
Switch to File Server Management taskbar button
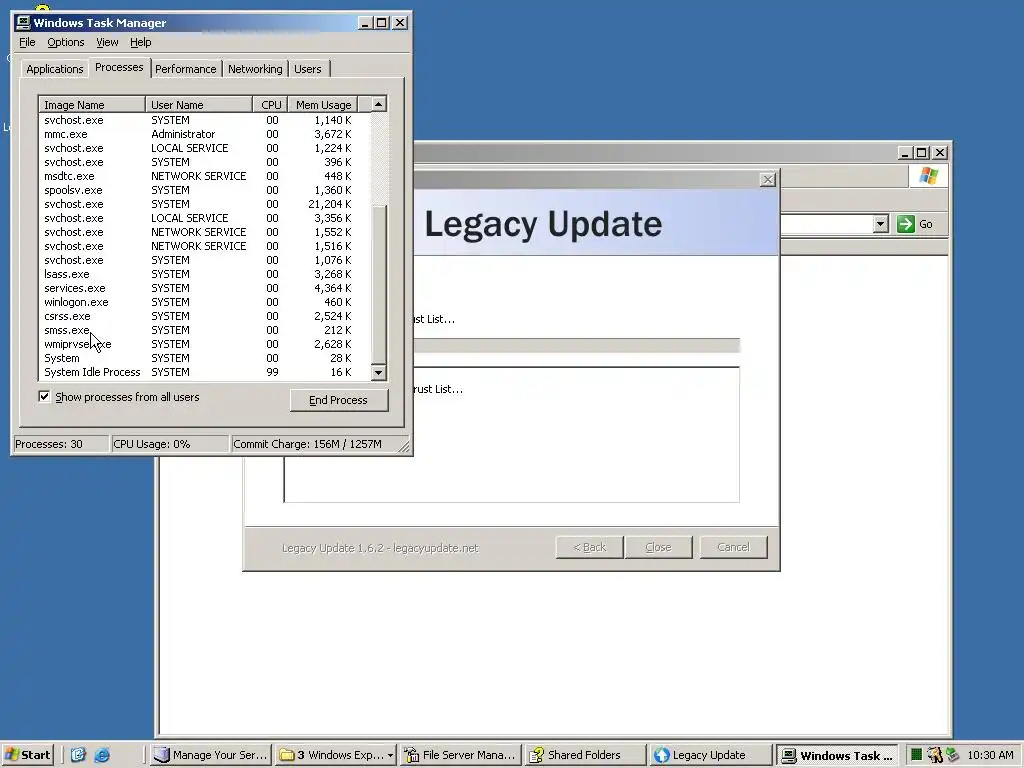pos(461,755)
